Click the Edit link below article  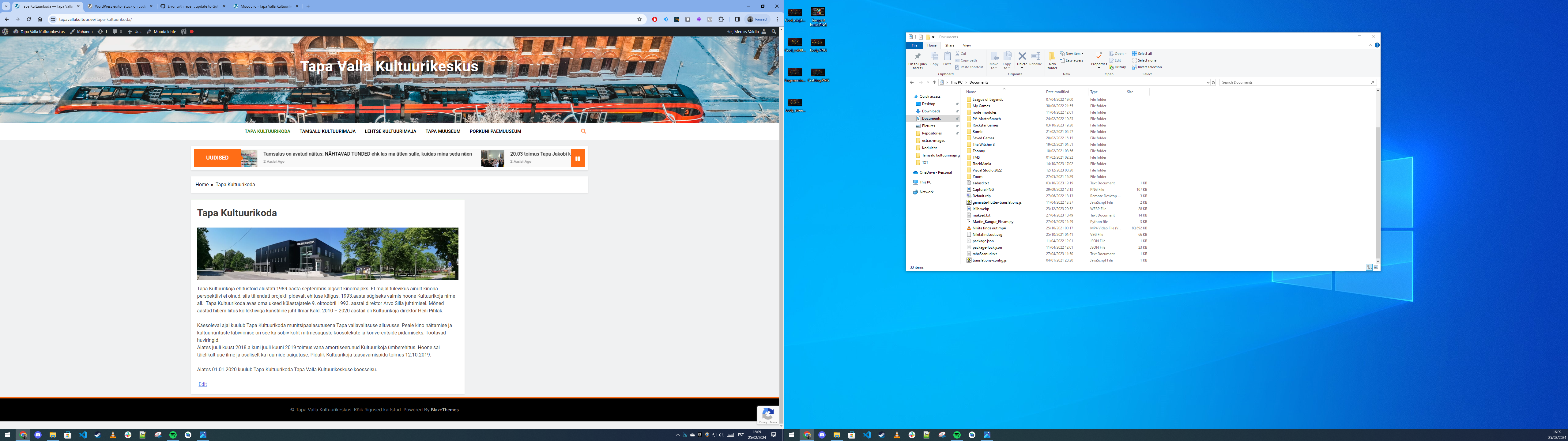click(203, 384)
